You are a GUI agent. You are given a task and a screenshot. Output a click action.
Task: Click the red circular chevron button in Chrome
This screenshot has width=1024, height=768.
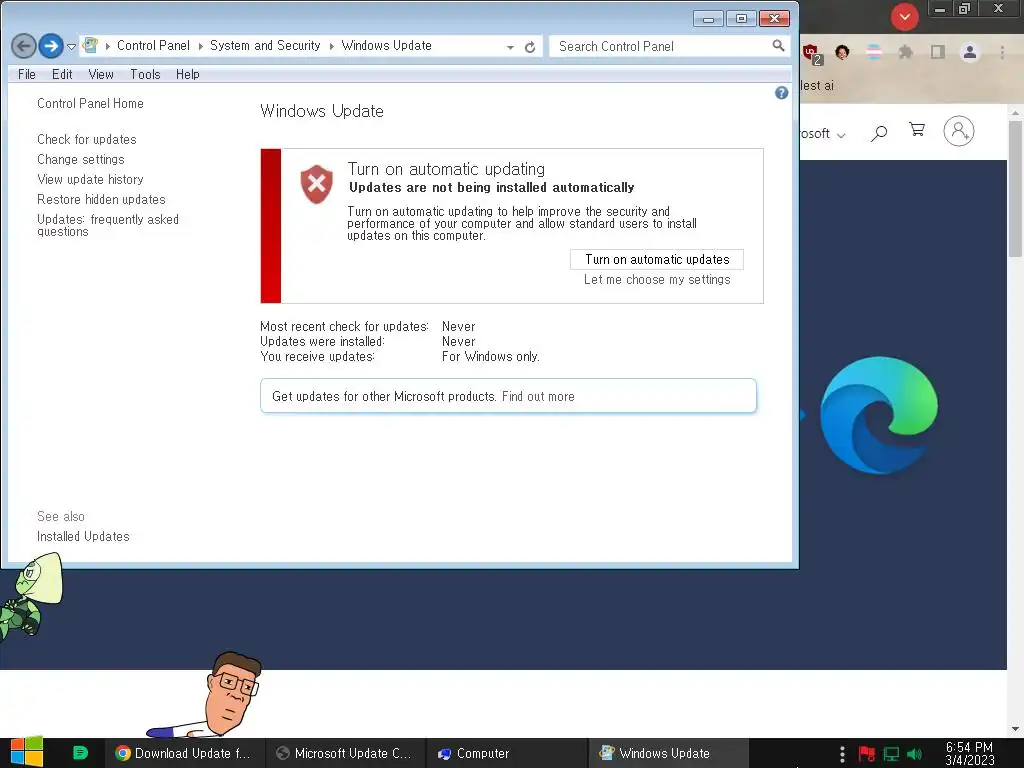pyautogui.click(x=904, y=16)
